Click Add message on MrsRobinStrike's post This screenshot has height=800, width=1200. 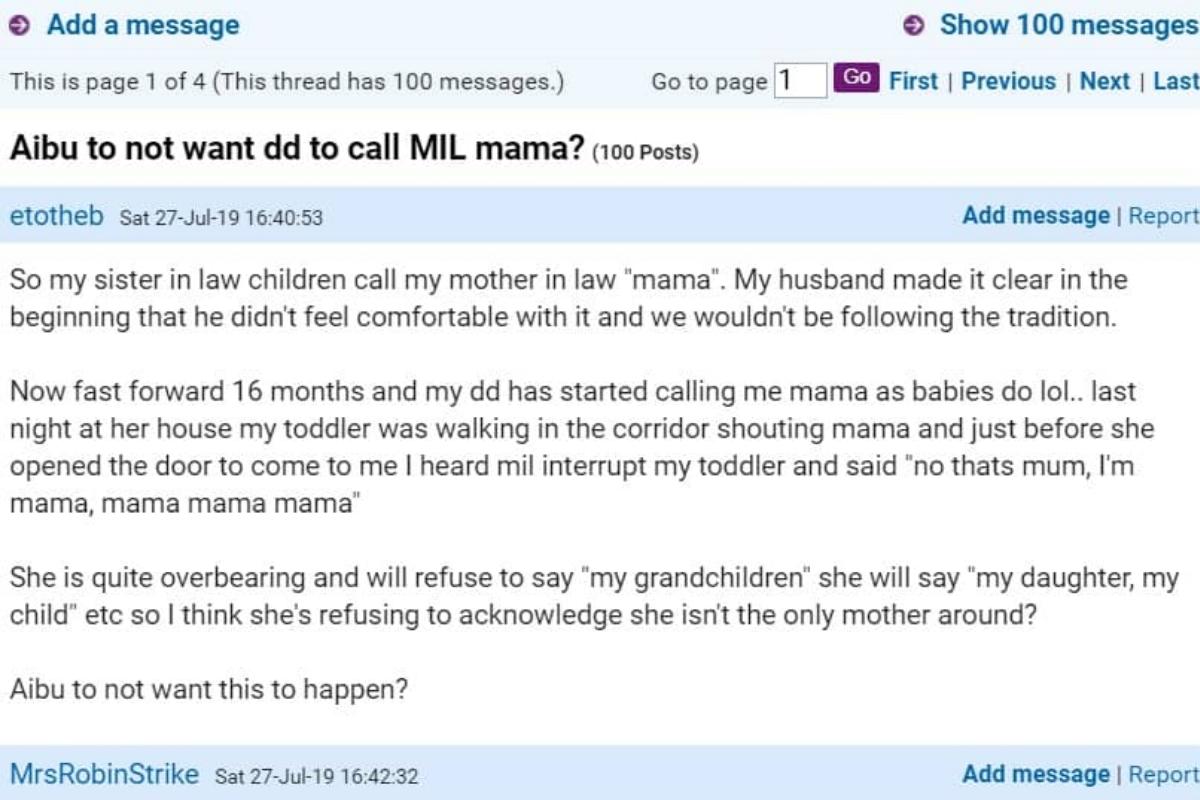click(x=1035, y=774)
